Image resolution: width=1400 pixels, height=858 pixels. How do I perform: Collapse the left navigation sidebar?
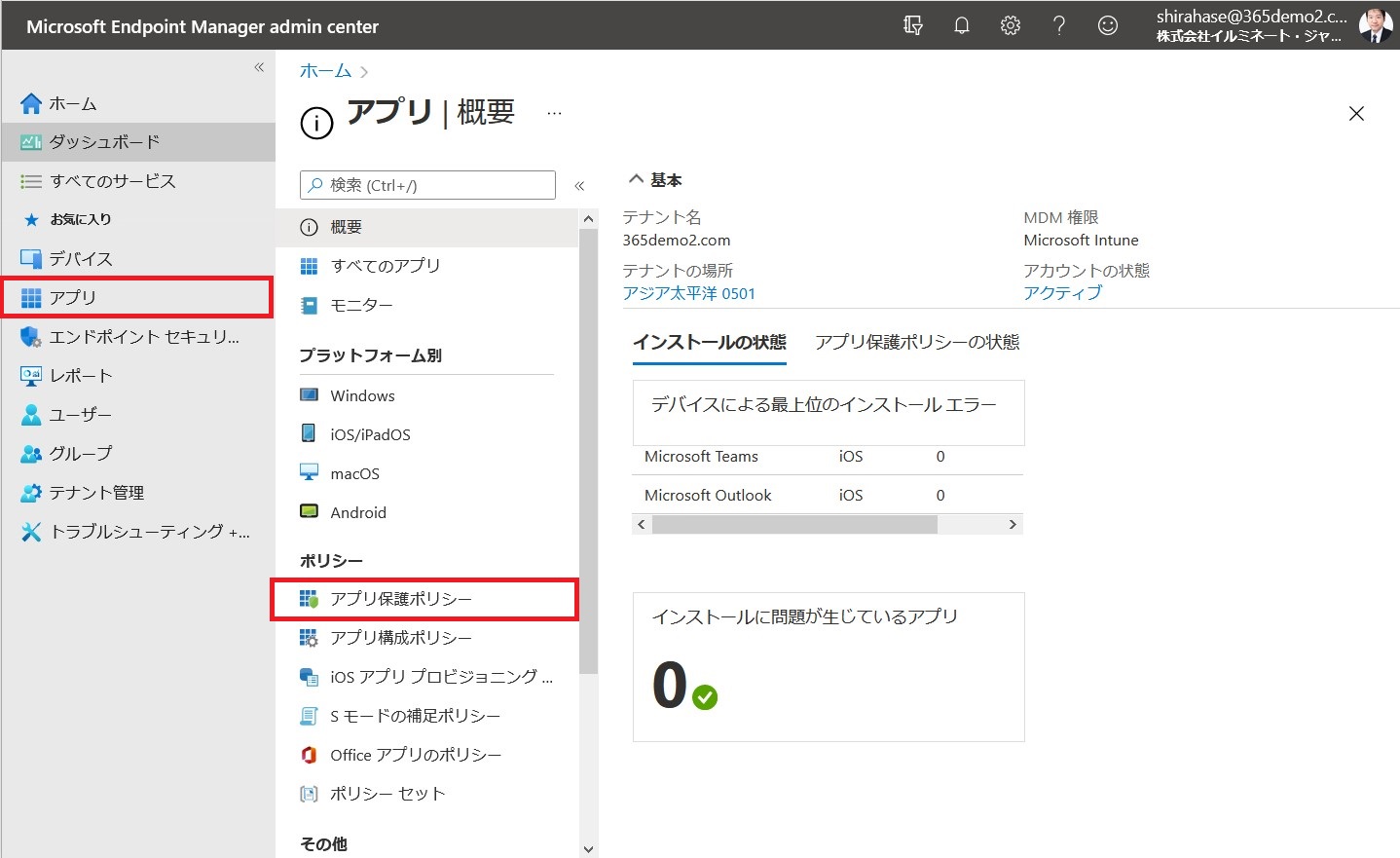point(259,67)
